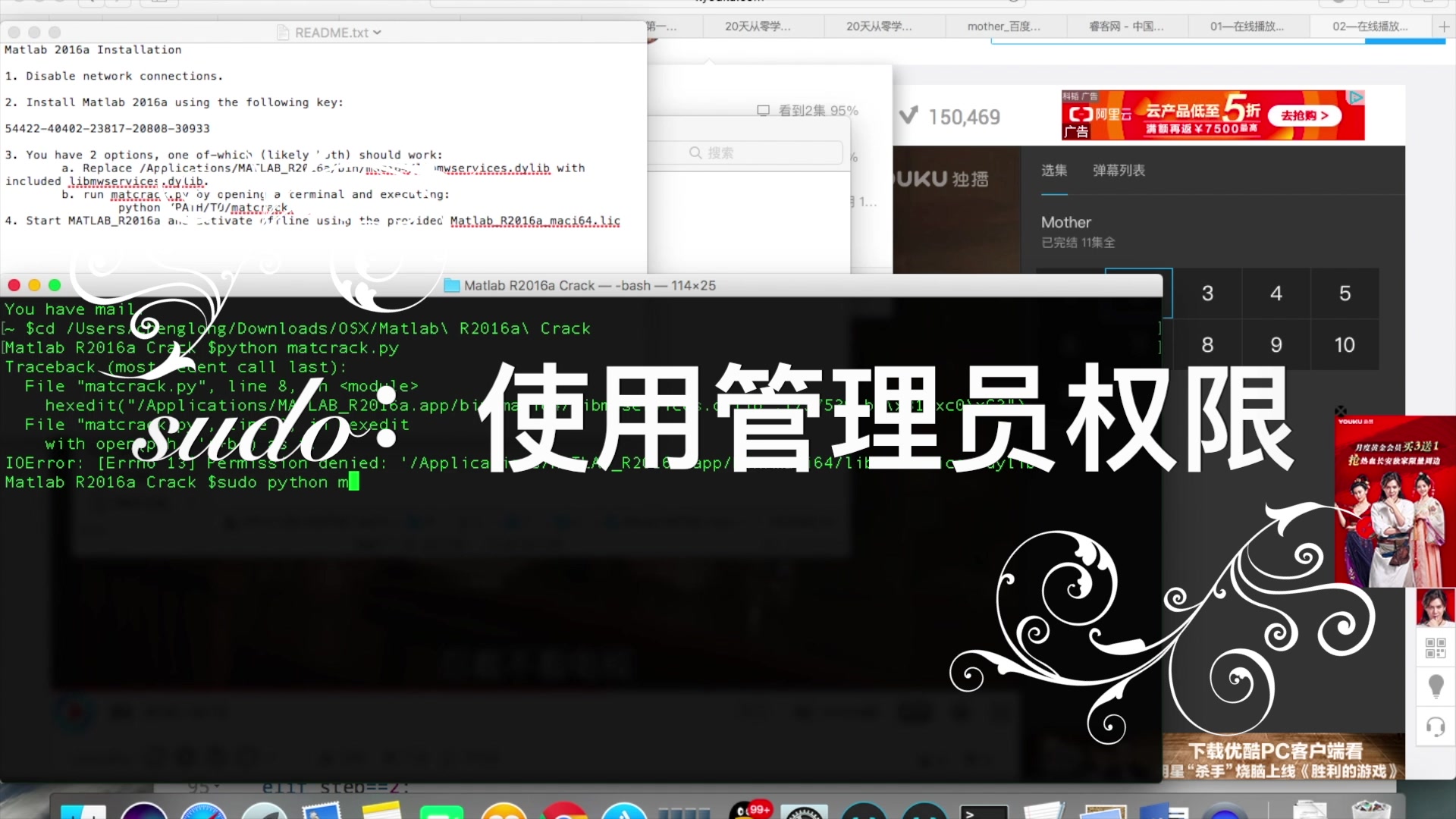Image resolution: width=1456 pixels, height=819 pixels.
Task: Zoom the terminal with the green button
Action: click(55, 285)
